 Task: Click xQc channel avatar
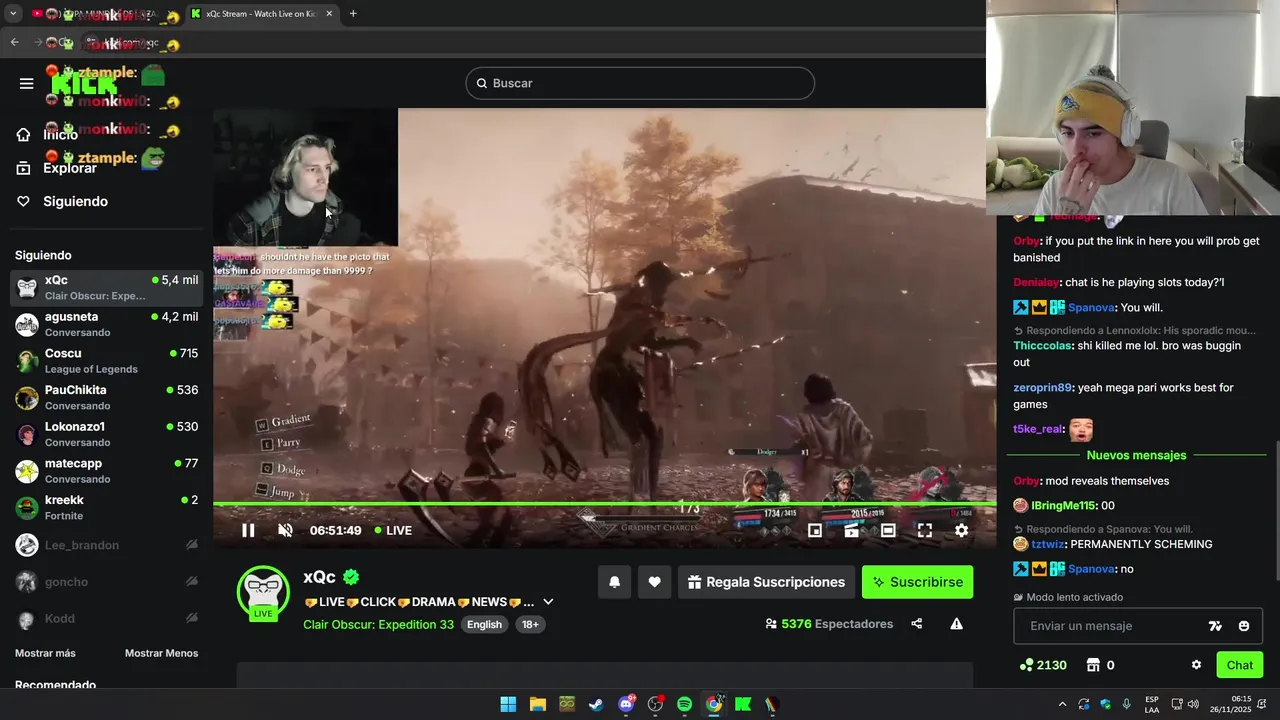tap(263, 592)
